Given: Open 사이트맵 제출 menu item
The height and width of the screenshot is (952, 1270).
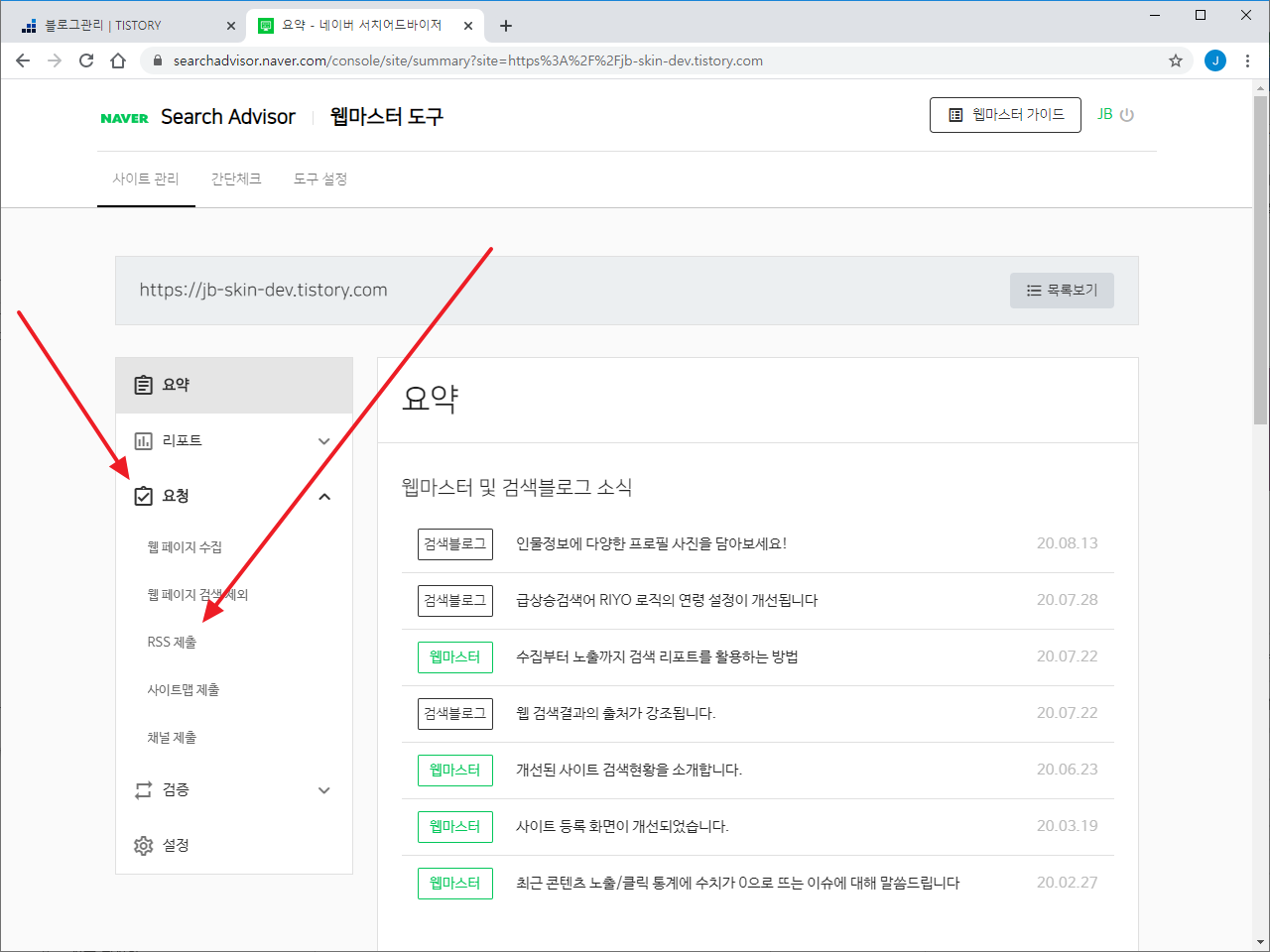Looking at the screenshot, I should 183,690.
